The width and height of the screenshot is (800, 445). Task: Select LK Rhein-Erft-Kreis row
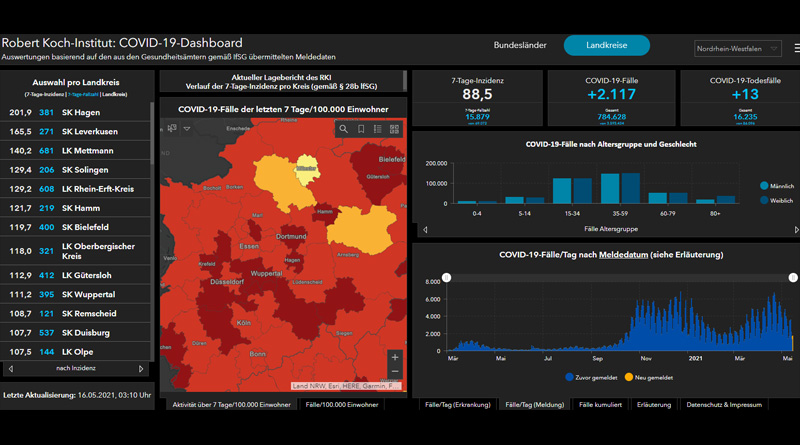click(76, 189)
